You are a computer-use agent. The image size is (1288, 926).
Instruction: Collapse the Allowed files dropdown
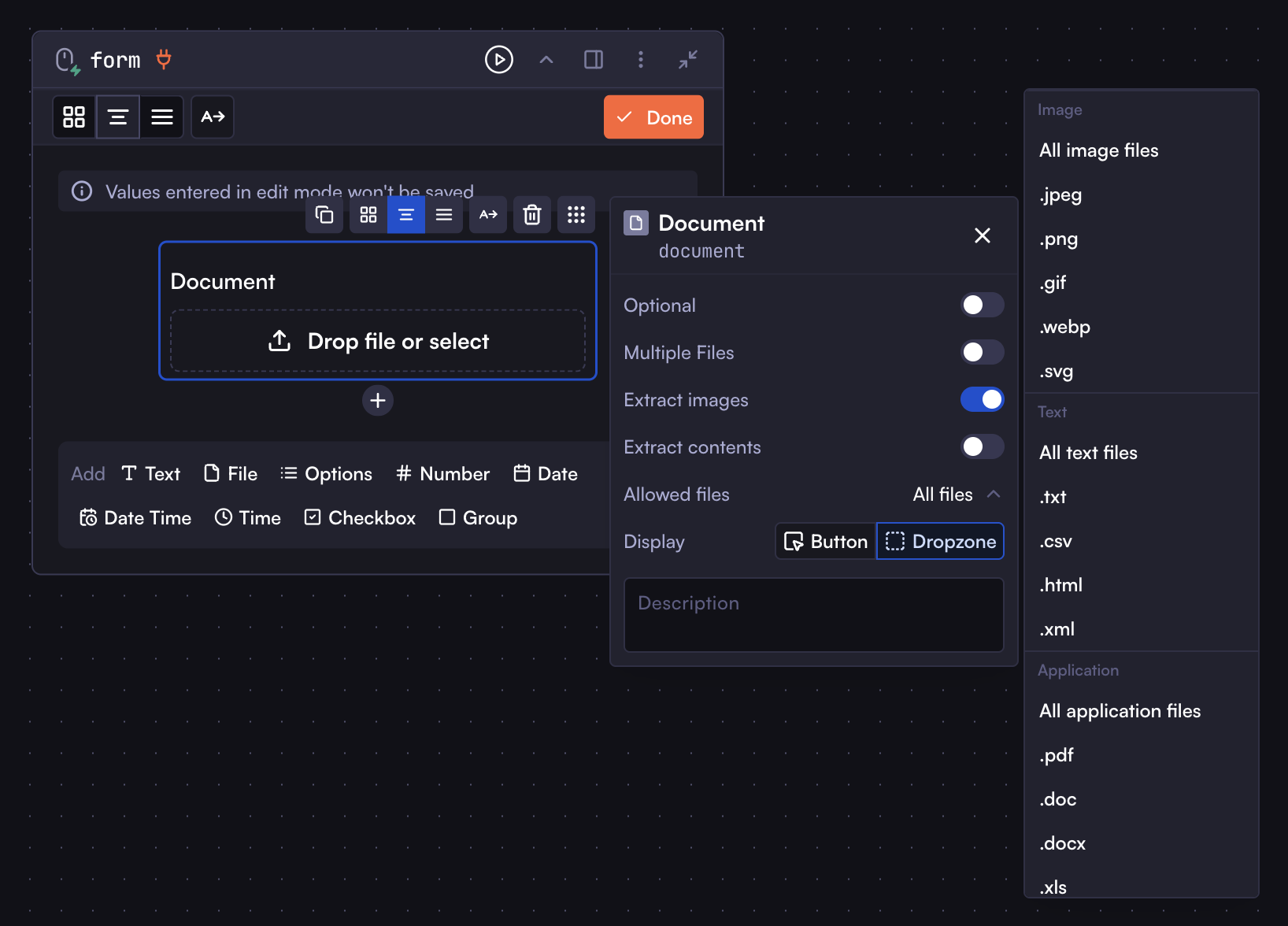(994, 494)
